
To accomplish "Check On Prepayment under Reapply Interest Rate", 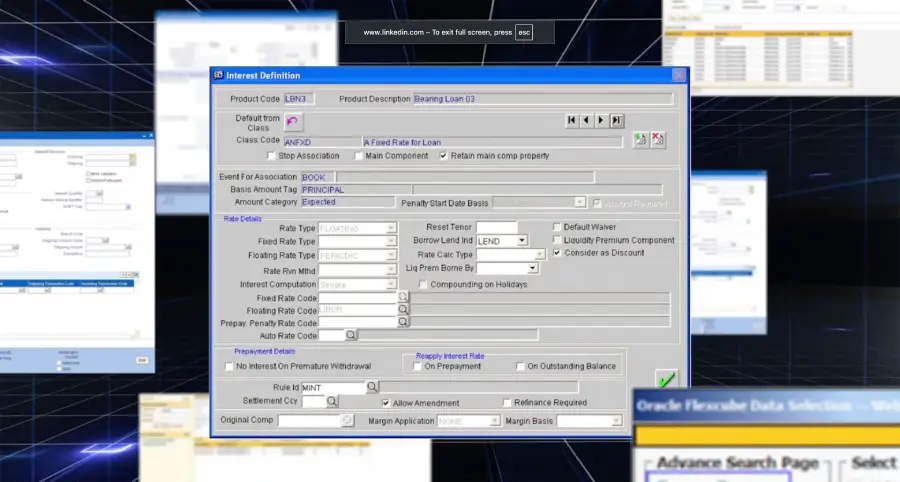I will (417, 367).
